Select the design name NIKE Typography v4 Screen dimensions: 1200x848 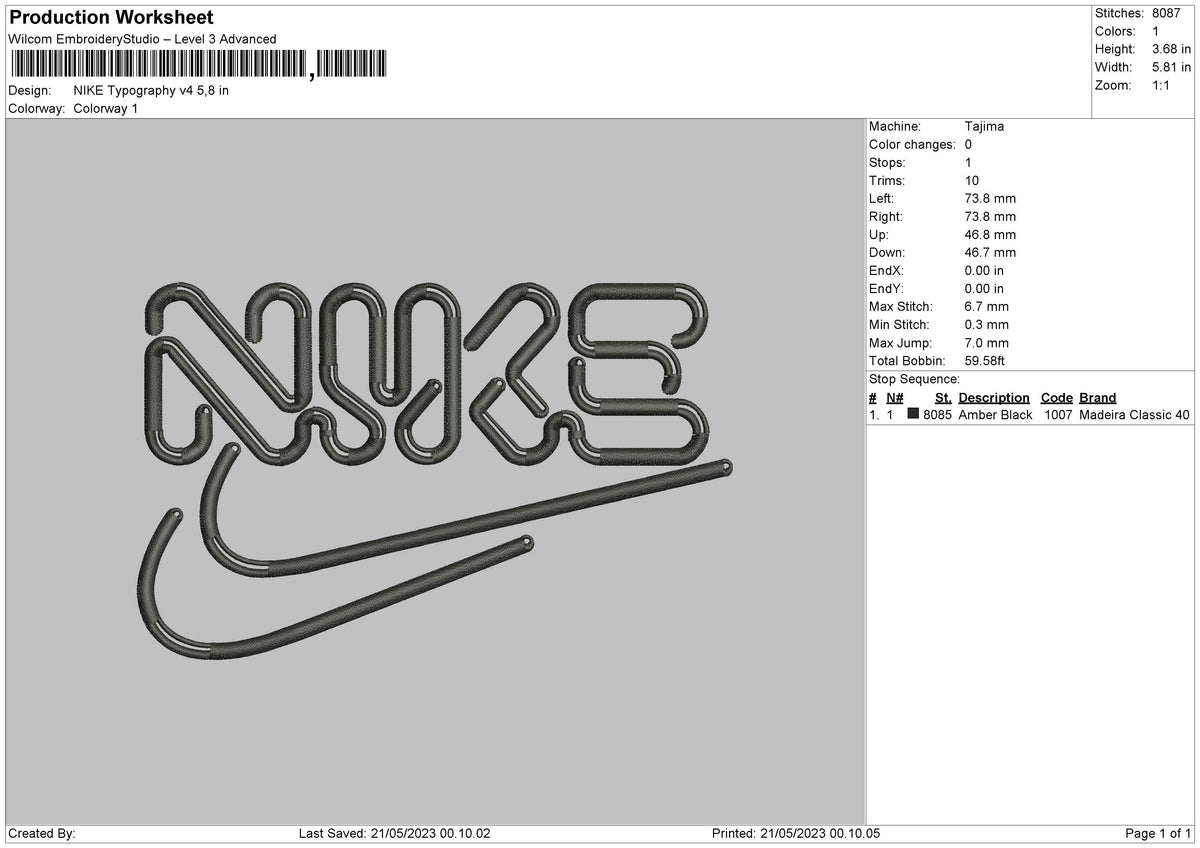point(150,89)
